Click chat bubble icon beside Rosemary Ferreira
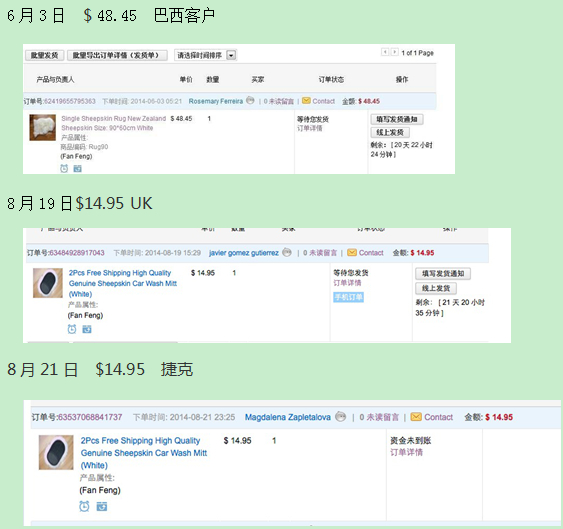Image resolution: width=563 pixels, height=529 pixels. coord(250,101)
